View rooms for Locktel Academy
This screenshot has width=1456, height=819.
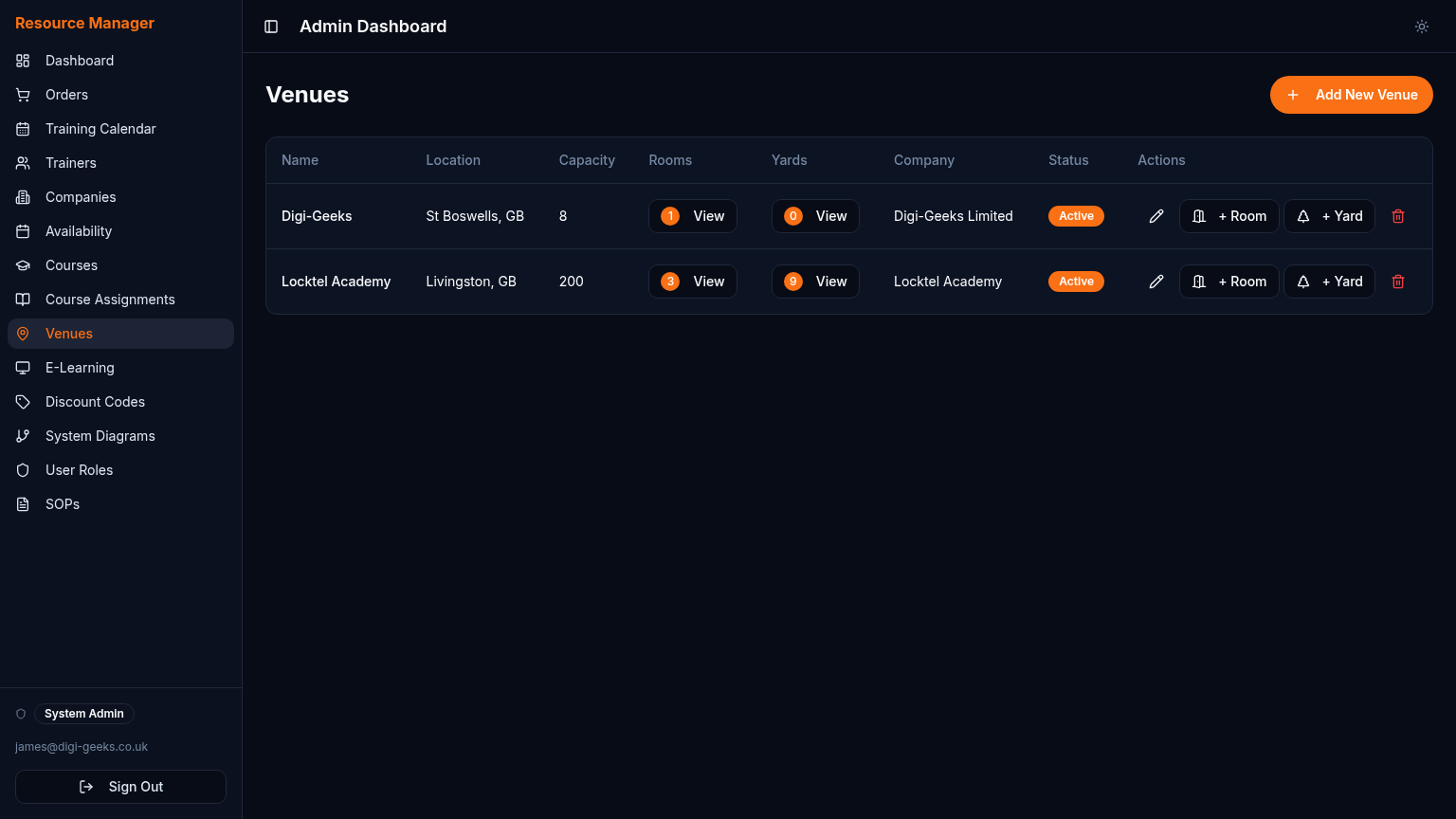click(x=693, y=282)
